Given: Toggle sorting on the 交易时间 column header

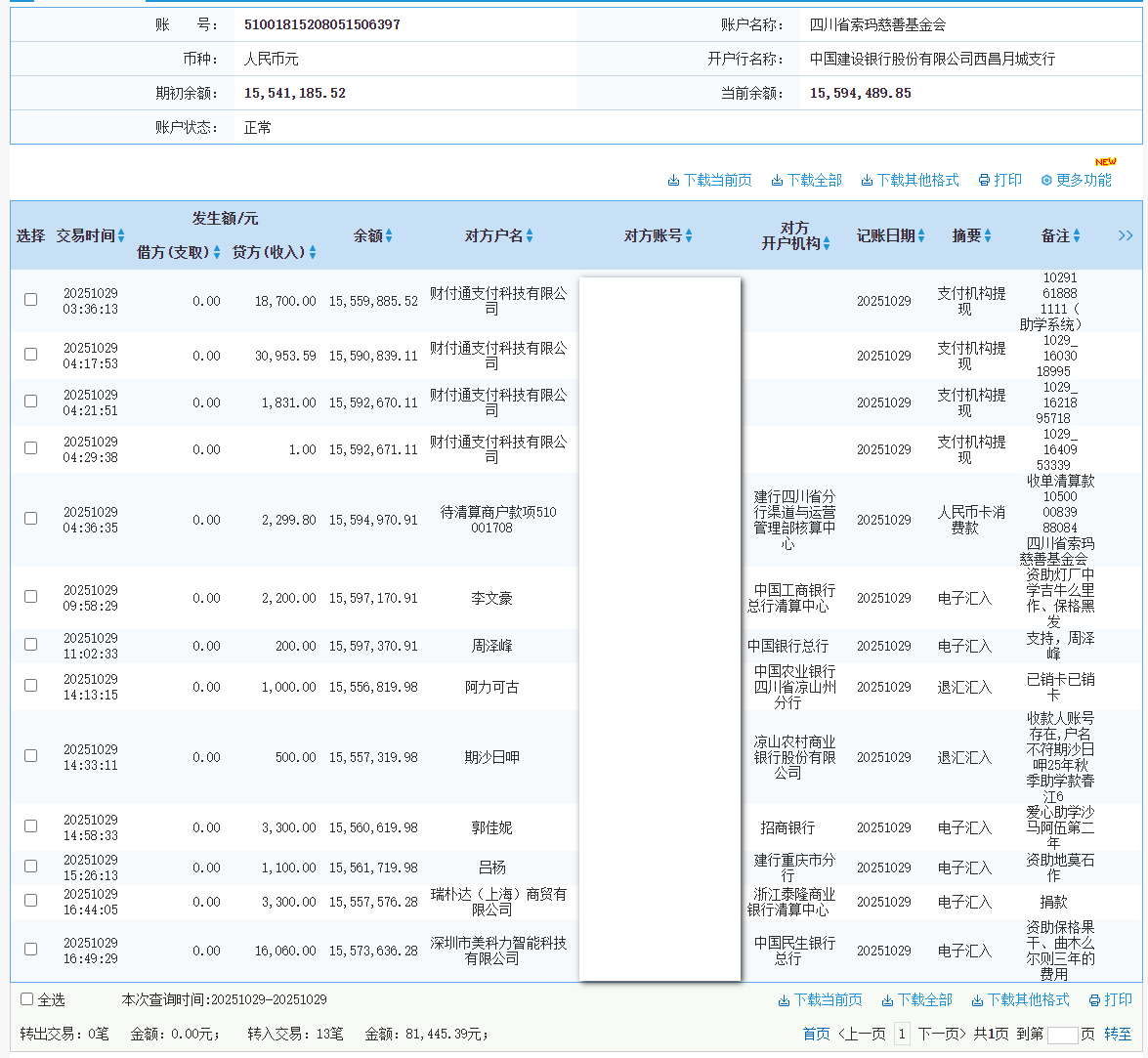Looking at the screenshot, I should coord(121,235).
